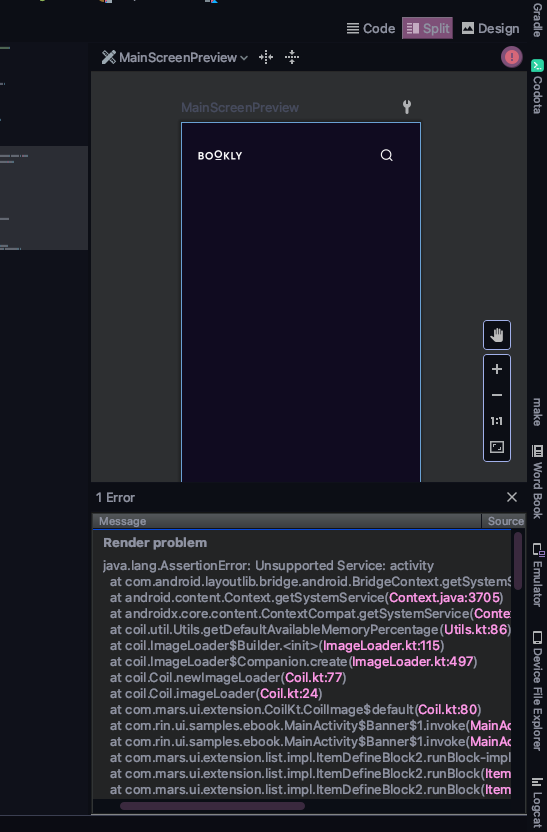This screenshot has height=832, width=547.
Task: Zoom out the preview with minus
Action: (497, 395)
